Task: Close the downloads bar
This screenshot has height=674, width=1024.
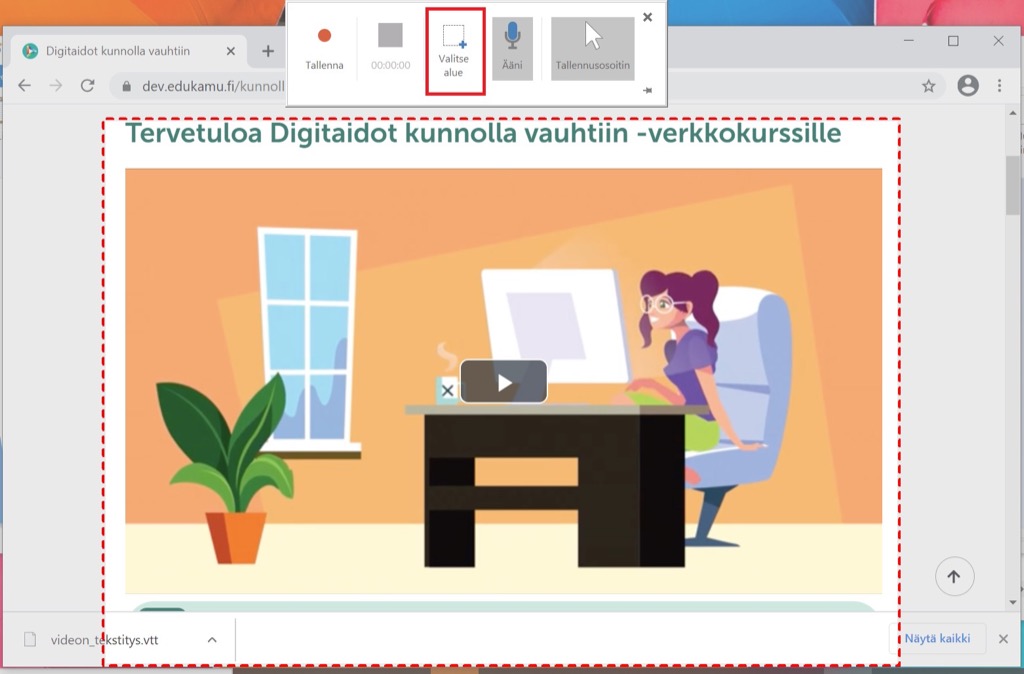Action: click(1003, 639)
